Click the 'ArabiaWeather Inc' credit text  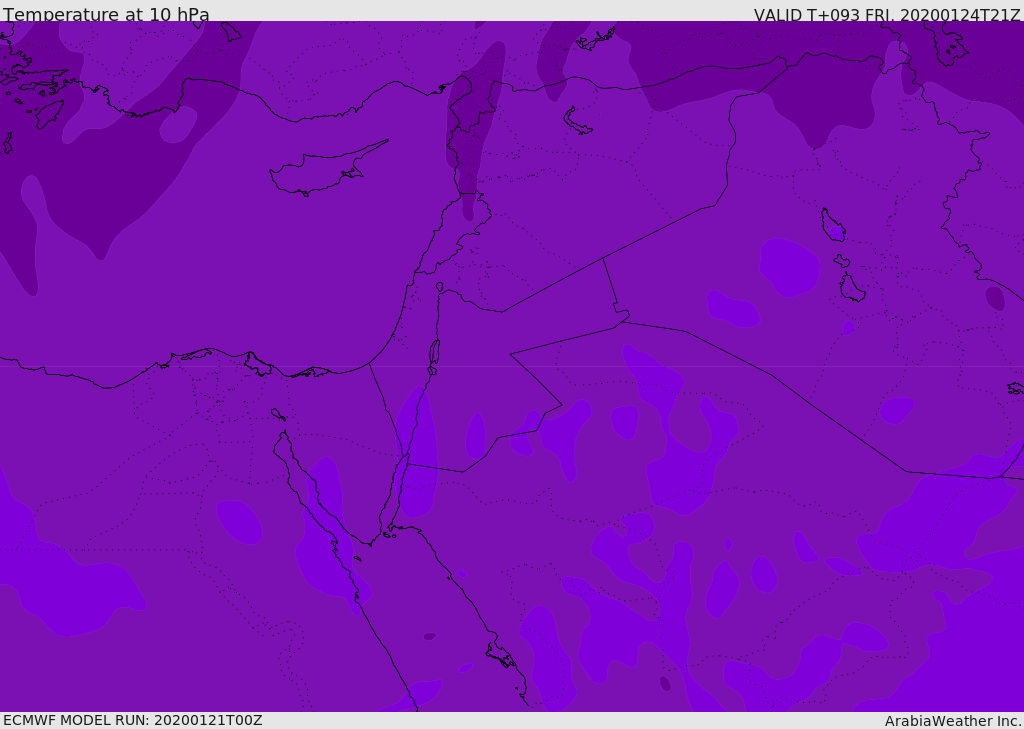(x=952, y=721)
